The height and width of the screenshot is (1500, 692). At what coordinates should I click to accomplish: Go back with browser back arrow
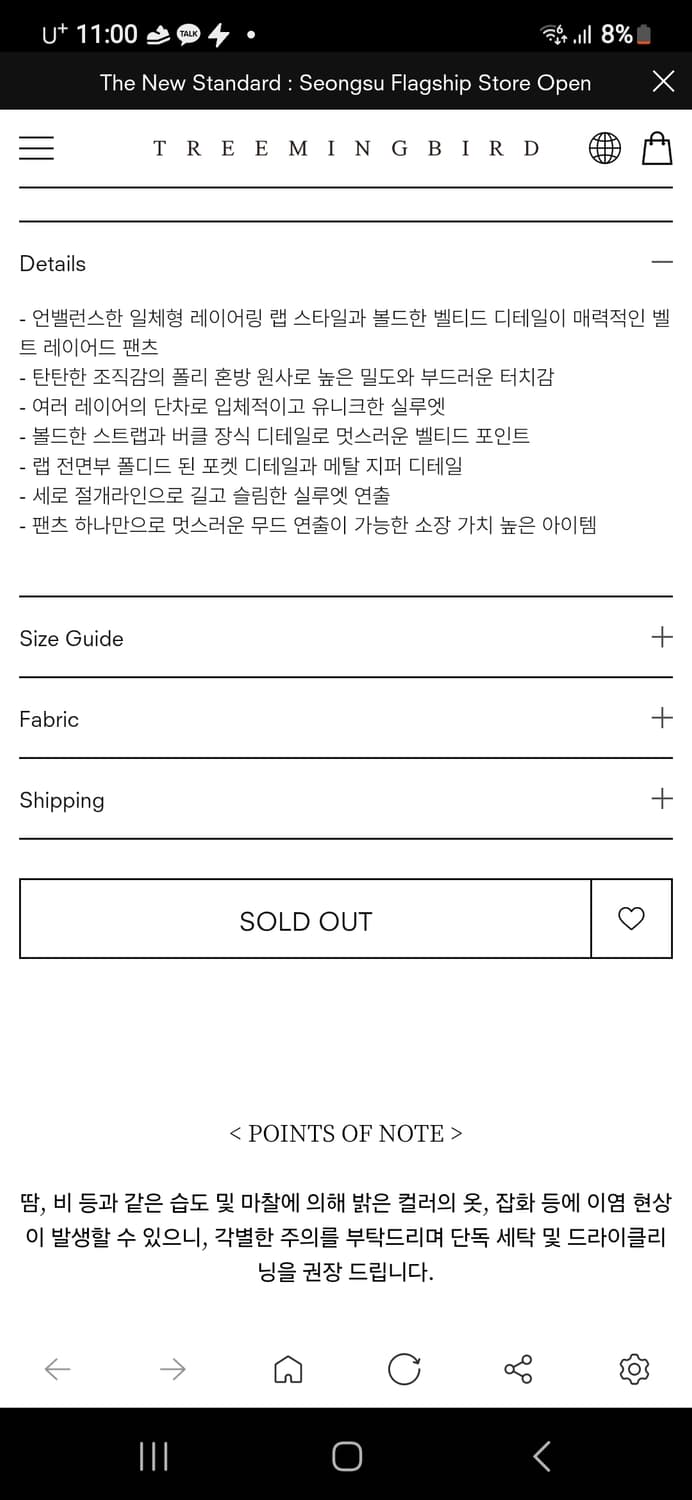(x=58, y=1369)
